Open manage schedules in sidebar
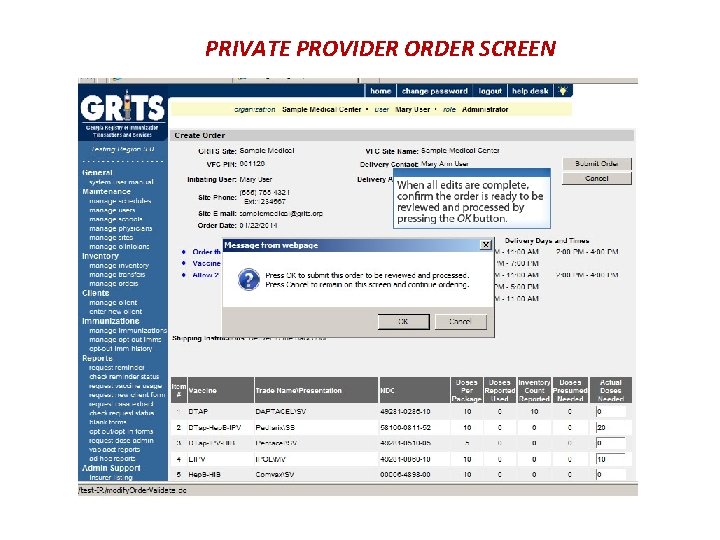Image resolution: width=720 pixels, height=540 pixels. 120,201
